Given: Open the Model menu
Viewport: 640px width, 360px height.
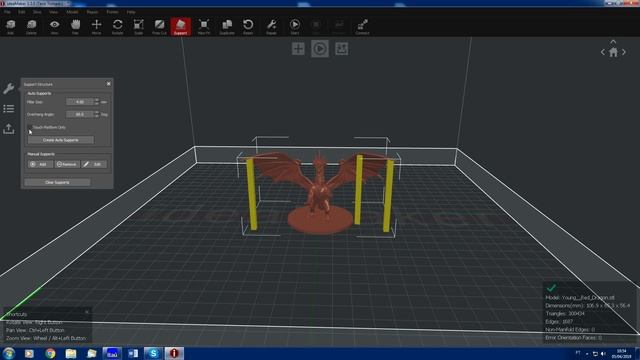Looking at the screenshot, I should point(72,12).
